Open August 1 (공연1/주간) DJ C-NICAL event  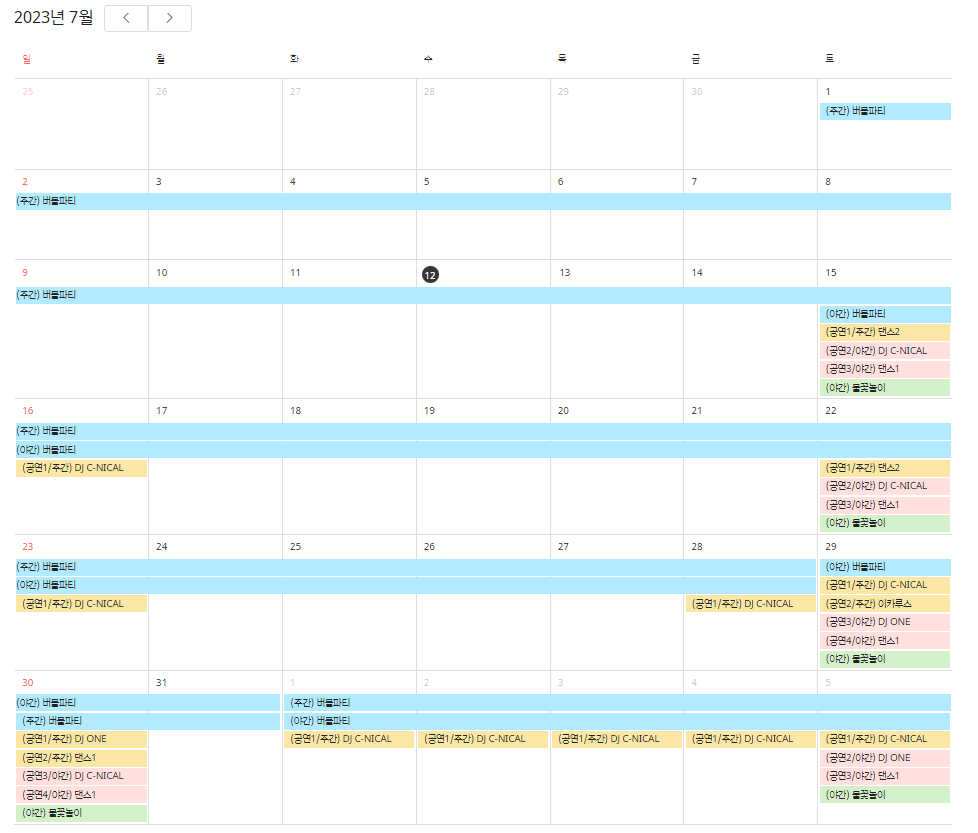click(349, 739)
